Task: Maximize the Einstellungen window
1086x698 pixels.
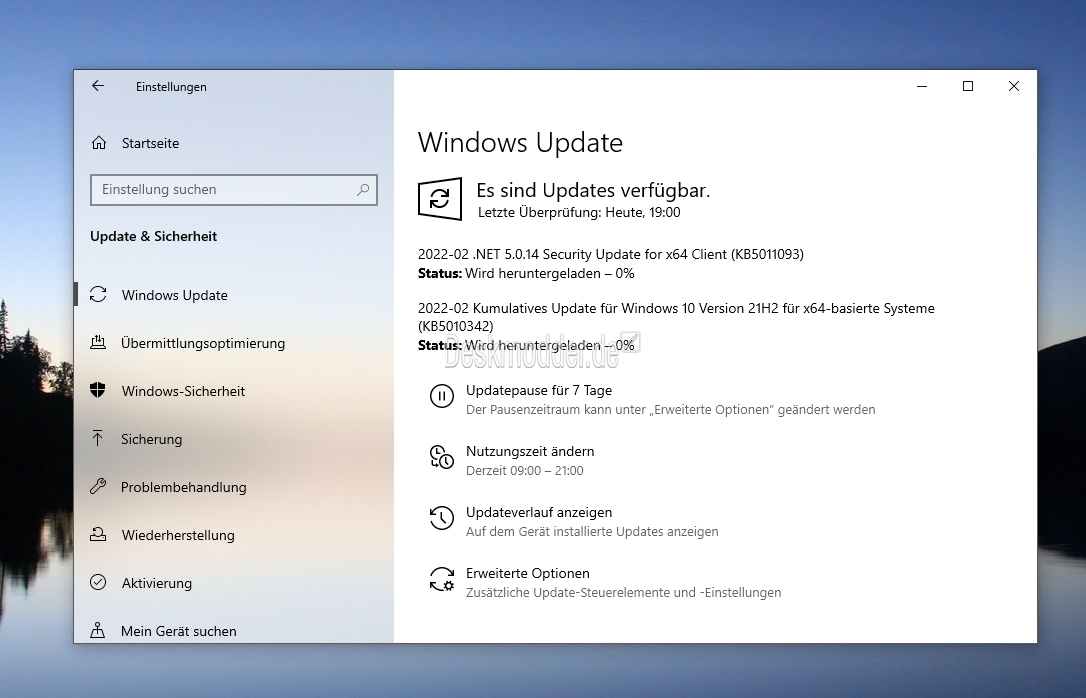Action: point(968,86)
